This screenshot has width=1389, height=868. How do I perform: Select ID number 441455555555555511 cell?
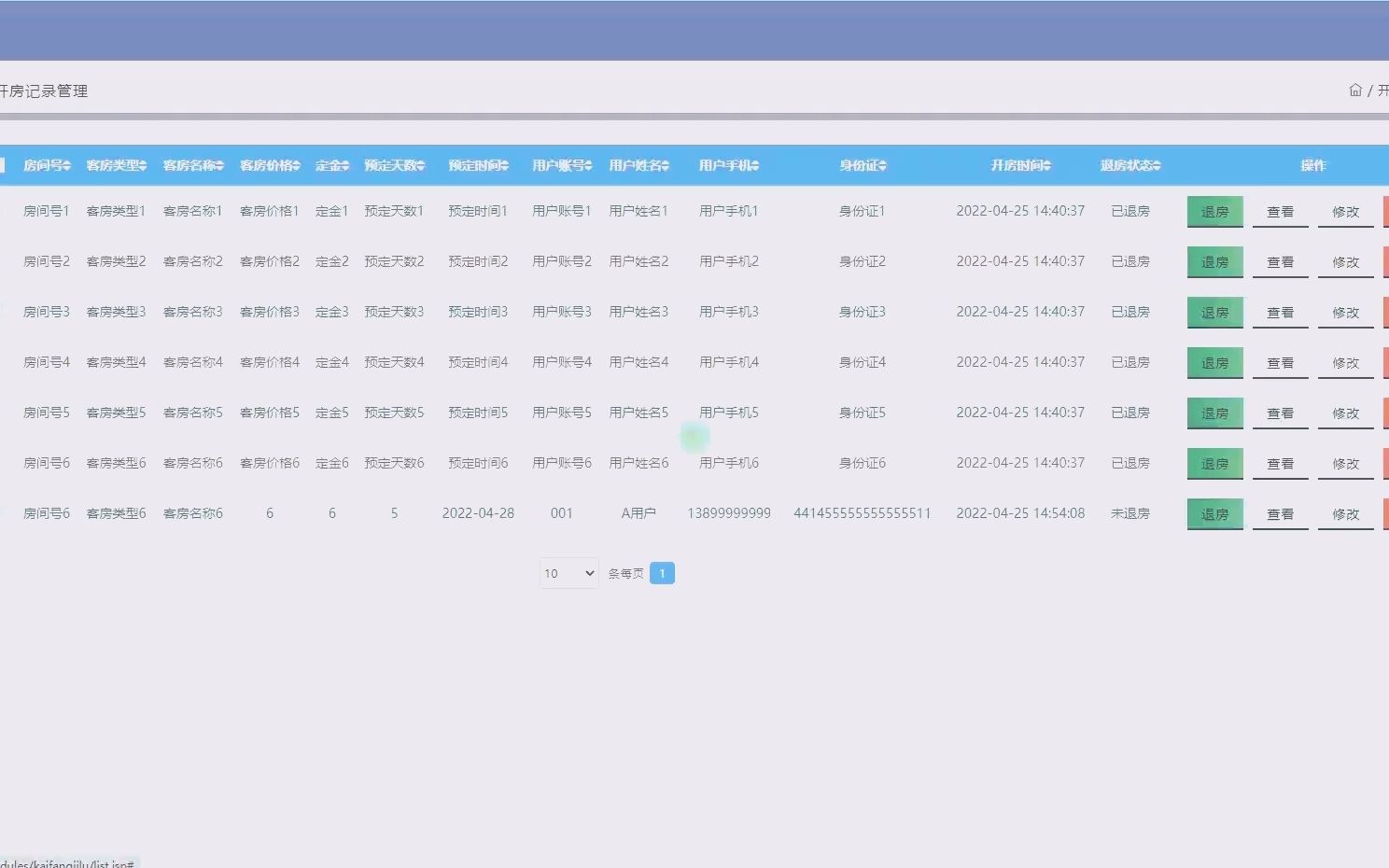(x=863, y=513)
